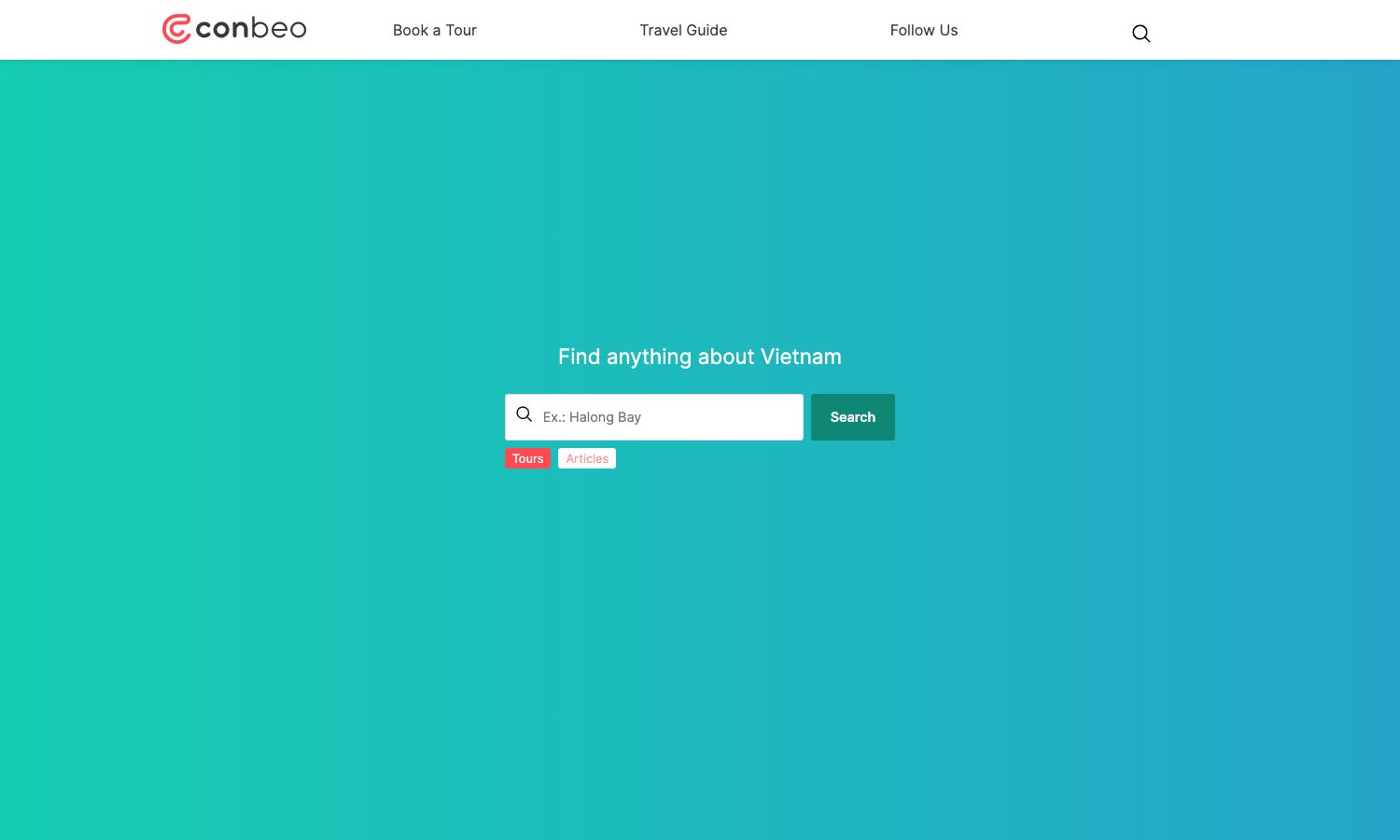Click the word 'Follow' in the top navigation

912,30
